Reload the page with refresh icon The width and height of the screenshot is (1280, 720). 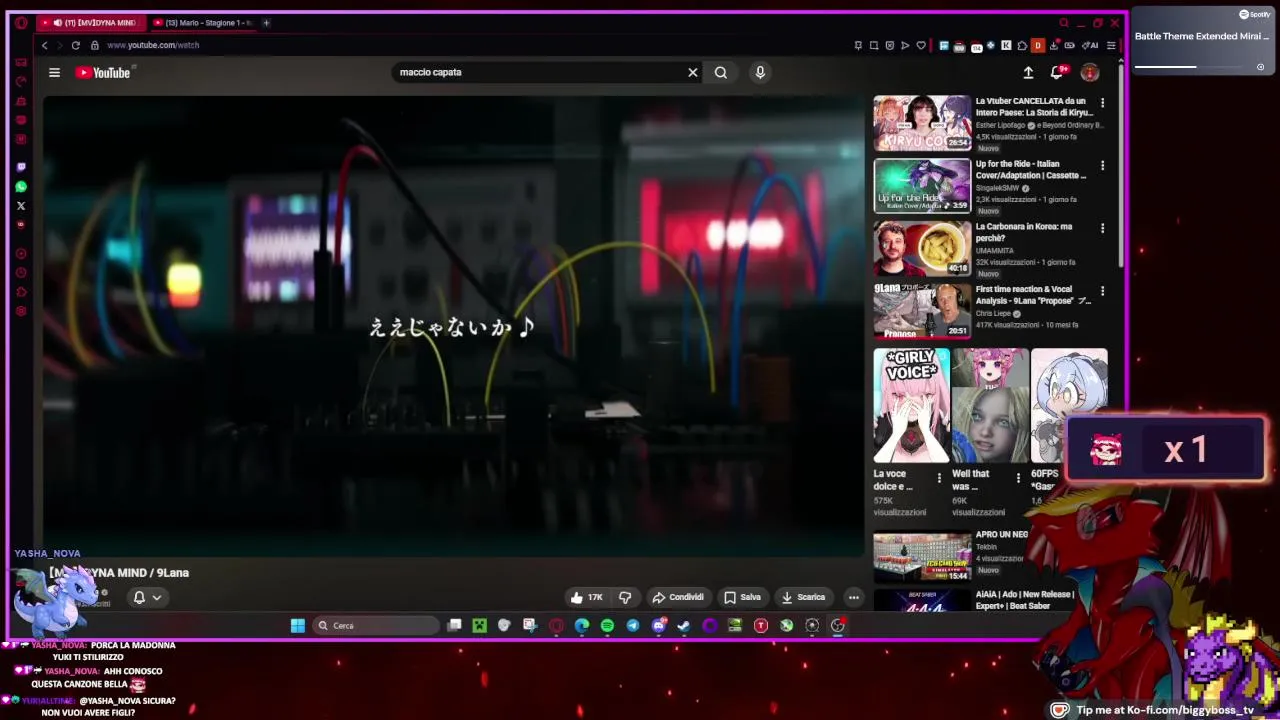[x=75, y=45]
